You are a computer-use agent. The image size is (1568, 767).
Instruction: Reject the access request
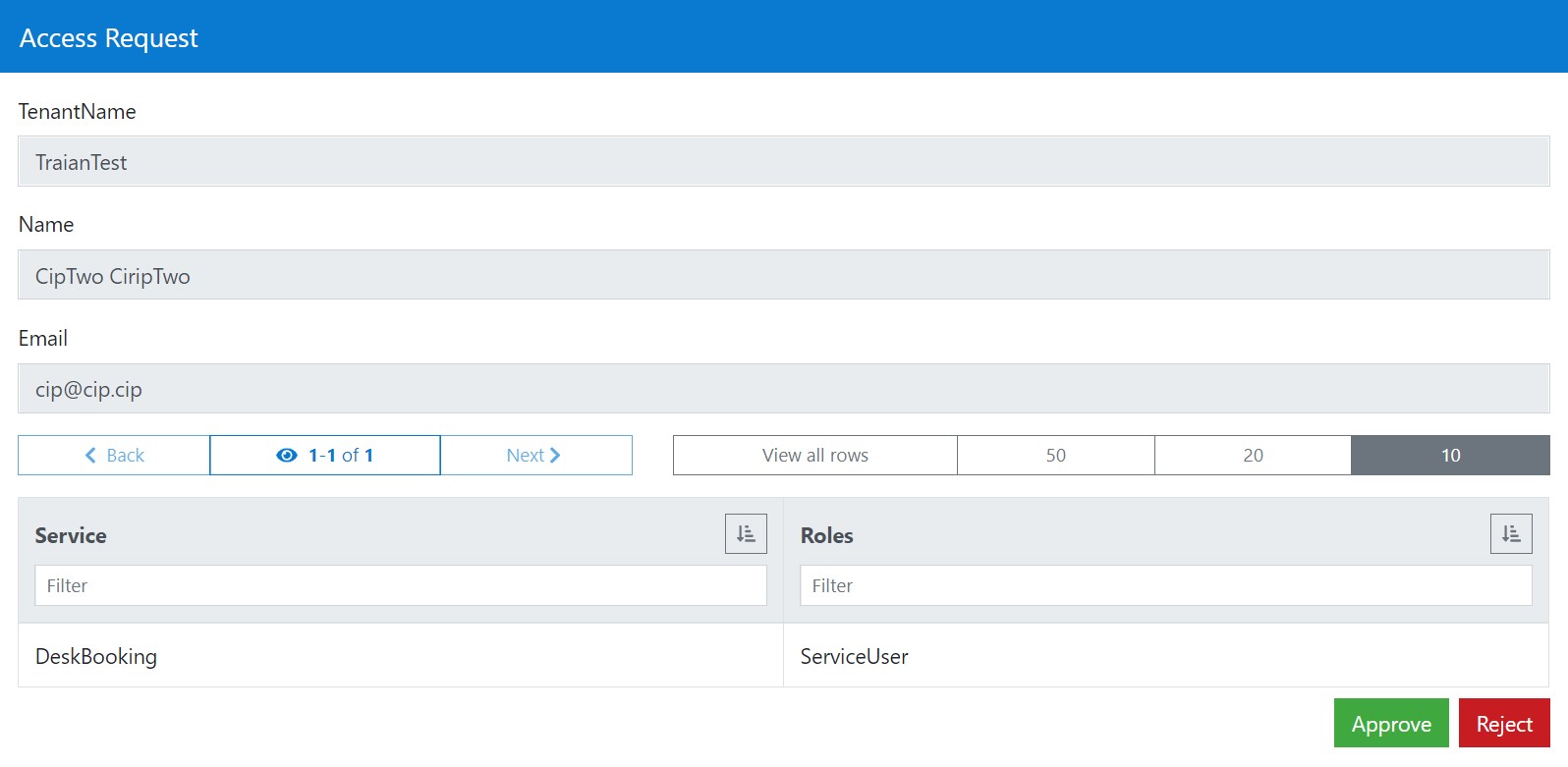(x=1504, y=724)
